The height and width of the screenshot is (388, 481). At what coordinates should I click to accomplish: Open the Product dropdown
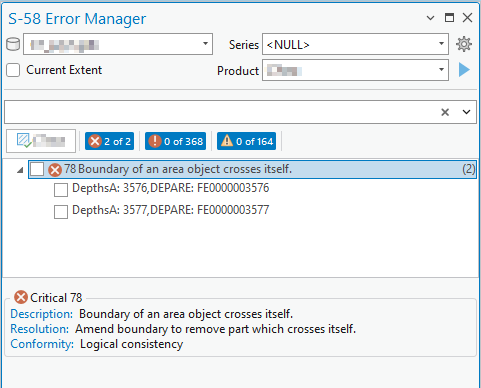(441, 70)
